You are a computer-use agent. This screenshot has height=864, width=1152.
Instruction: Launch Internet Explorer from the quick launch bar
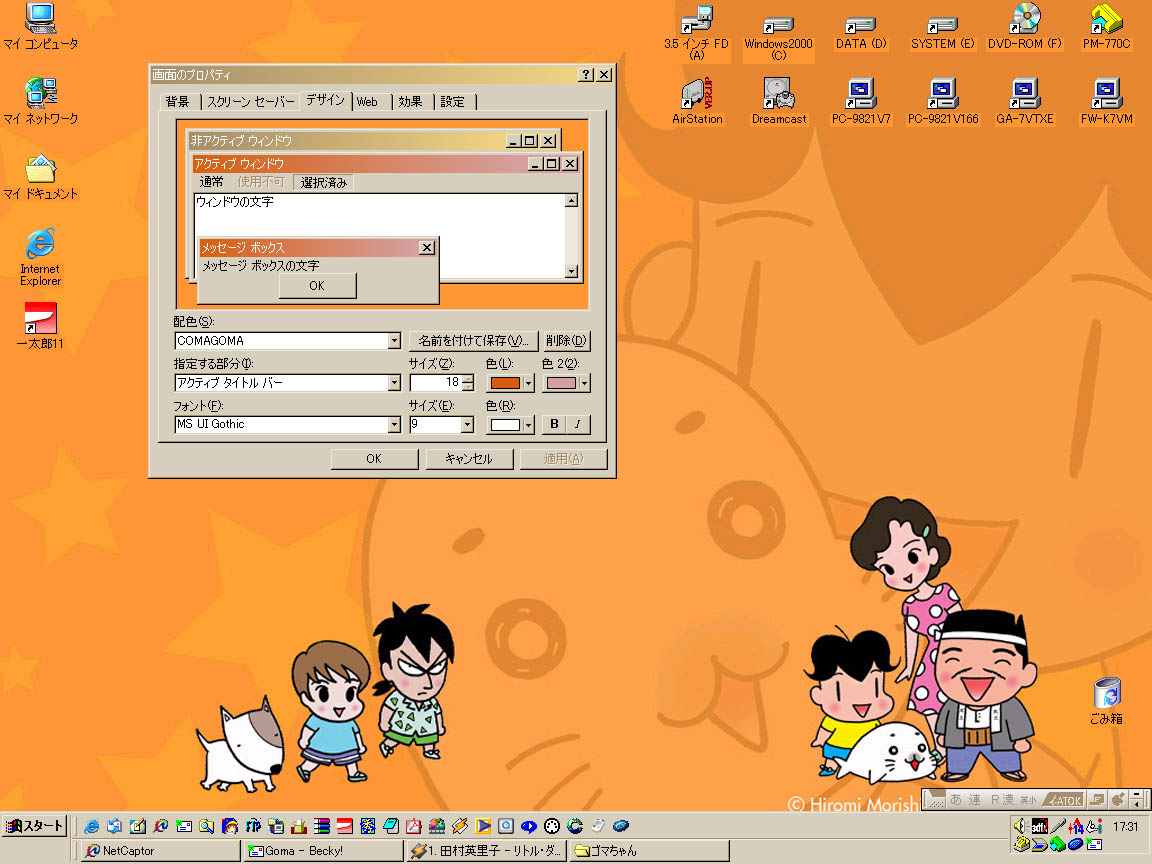tap(91, 826)
